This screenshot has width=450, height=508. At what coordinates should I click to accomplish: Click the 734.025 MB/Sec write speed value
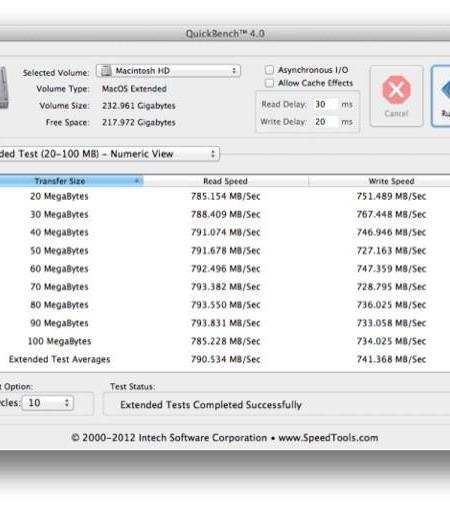[x=391, y=341]
